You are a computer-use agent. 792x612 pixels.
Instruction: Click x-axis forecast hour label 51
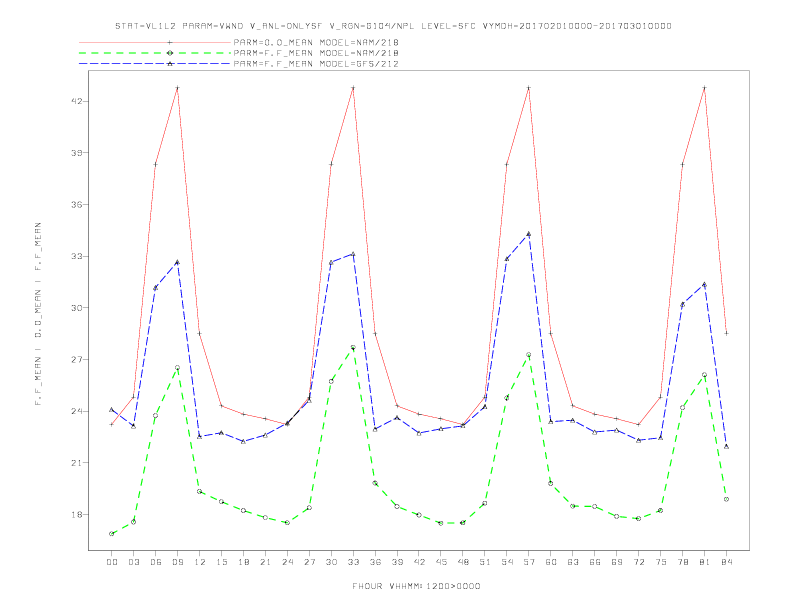485,562
